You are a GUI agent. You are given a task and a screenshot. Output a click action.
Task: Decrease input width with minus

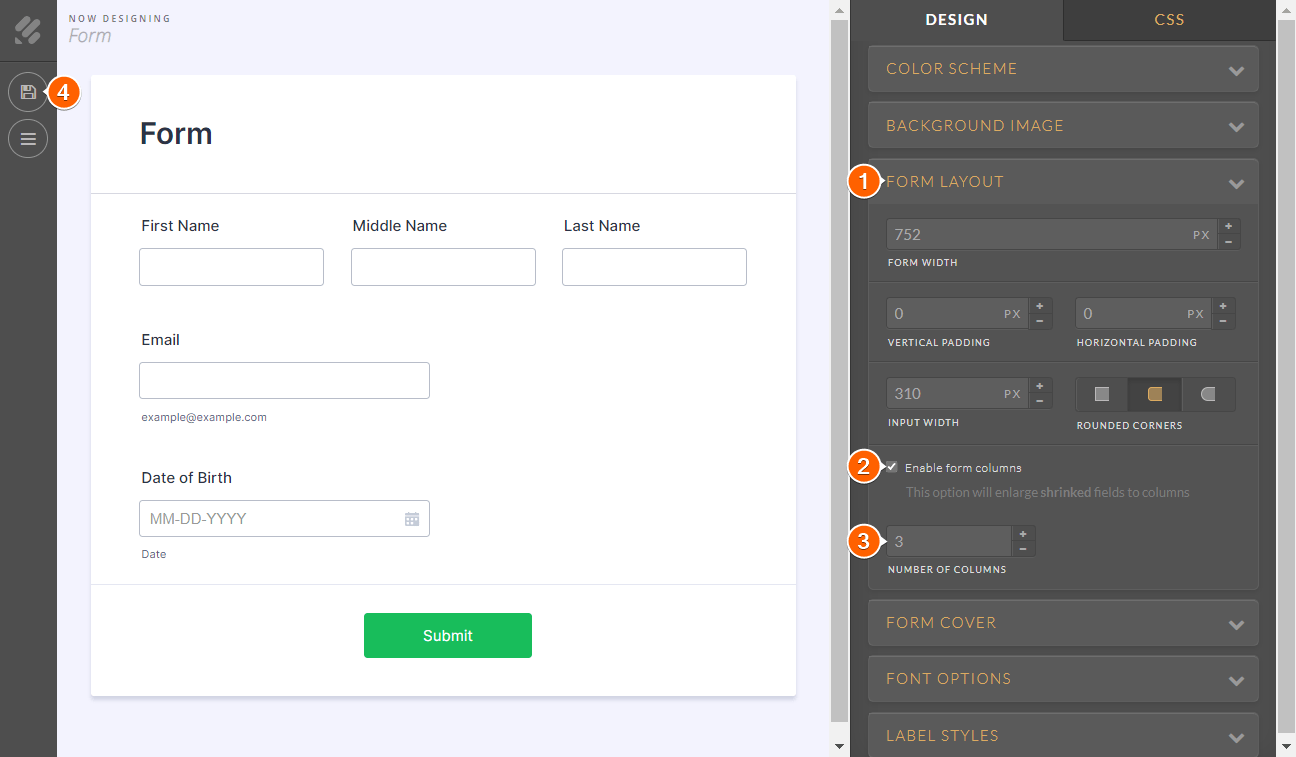1040,401
